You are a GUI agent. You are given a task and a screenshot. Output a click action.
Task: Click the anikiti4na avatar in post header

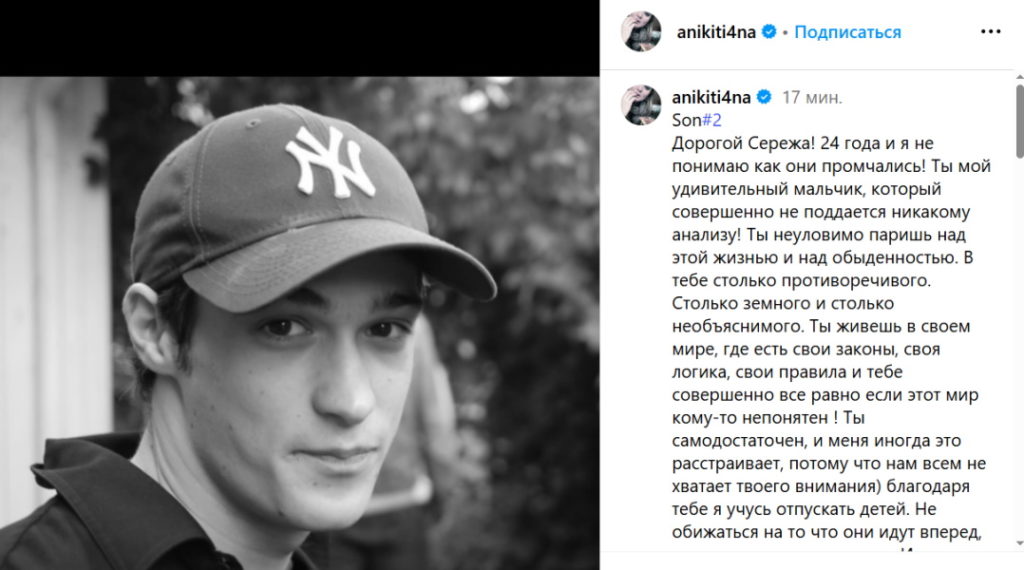pyautogui.click(x=641, y=31)
